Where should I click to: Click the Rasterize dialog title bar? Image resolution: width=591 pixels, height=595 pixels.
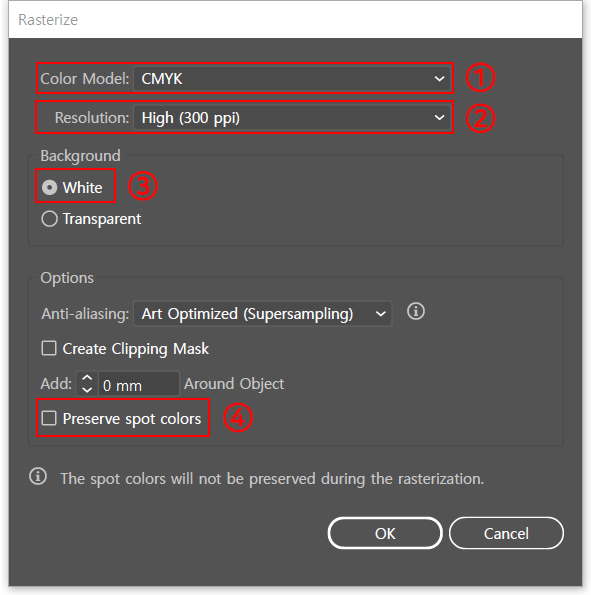click(295, 20)
